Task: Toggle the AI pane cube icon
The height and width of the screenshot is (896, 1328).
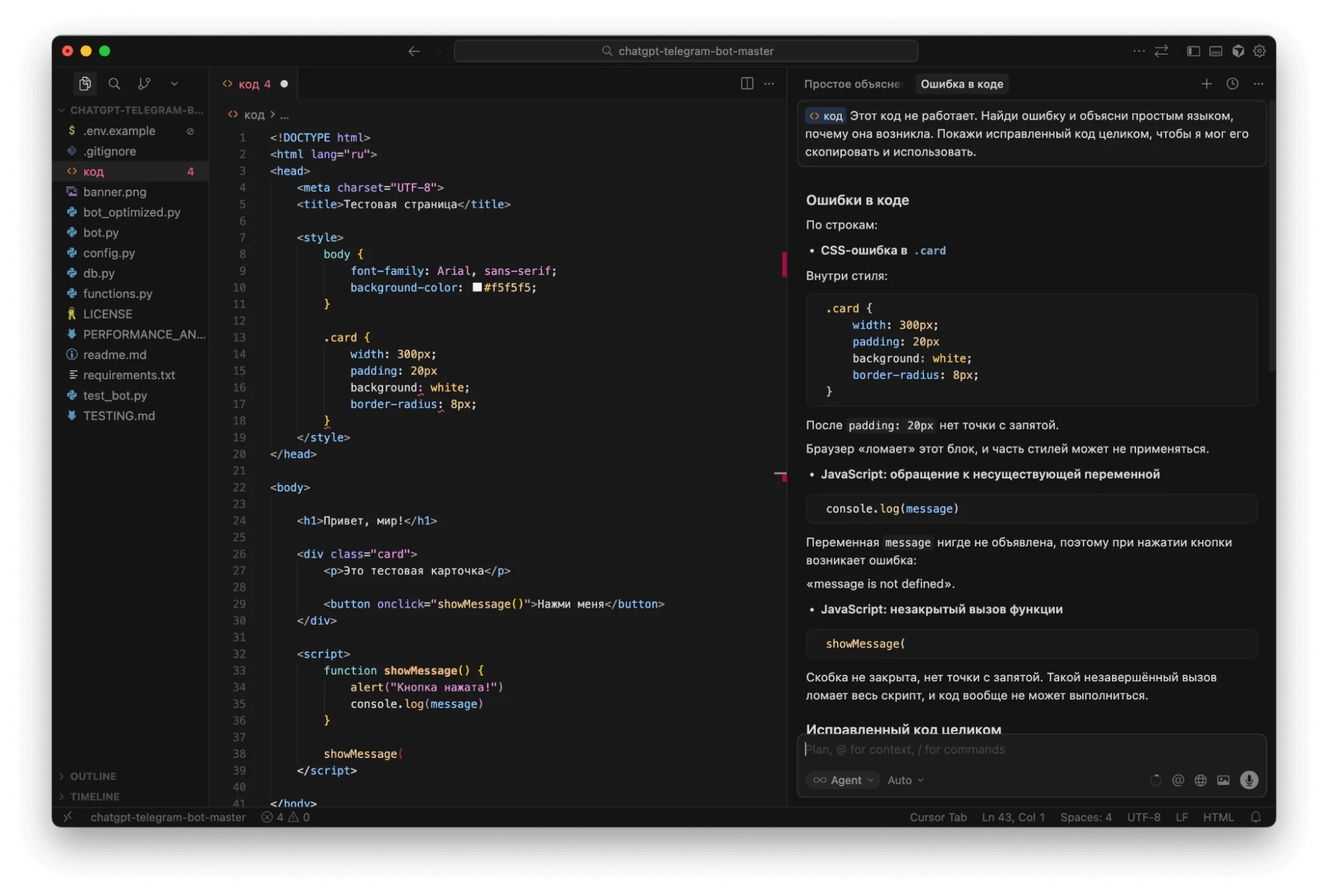Action: pyautogui.click(x=1238, y=51)
